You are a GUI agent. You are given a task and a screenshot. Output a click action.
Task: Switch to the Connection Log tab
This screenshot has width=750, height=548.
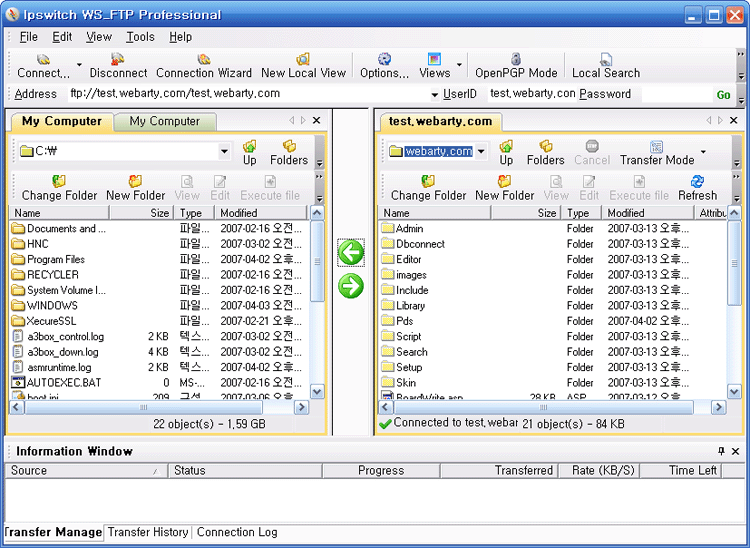point(237,532)
